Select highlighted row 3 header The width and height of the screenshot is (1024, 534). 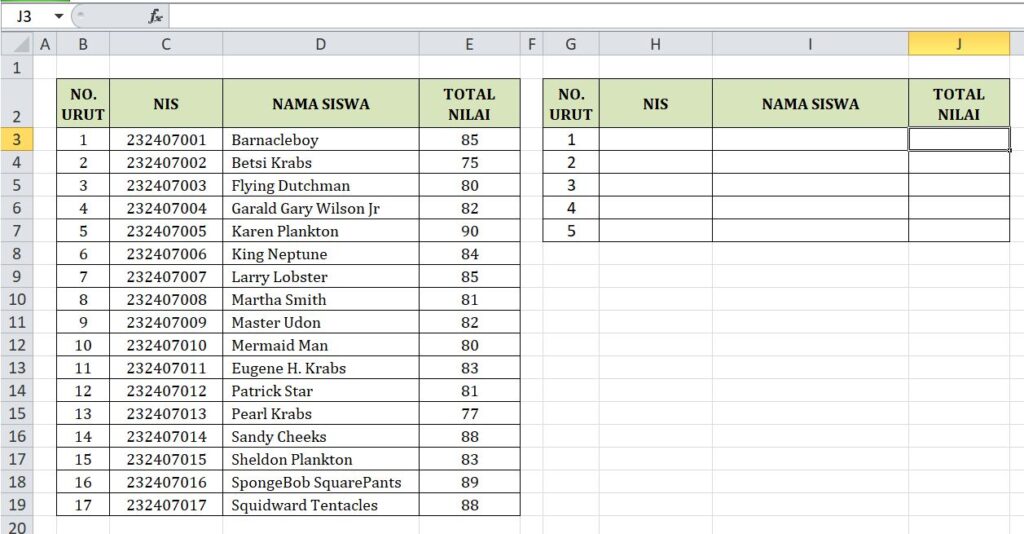(17, 139)
